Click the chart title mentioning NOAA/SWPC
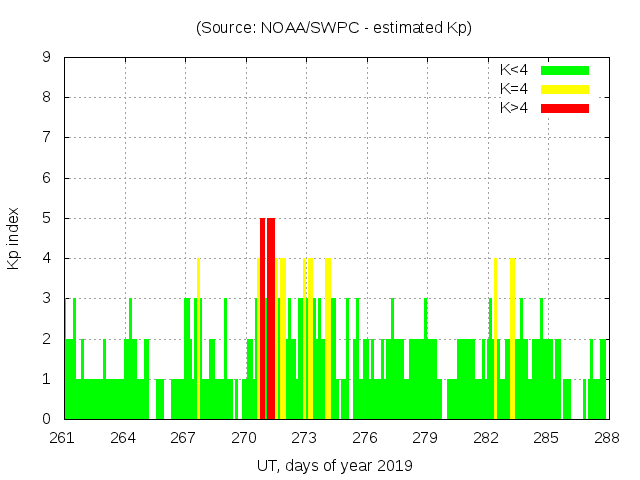640x480 pixels. [333, 28]
